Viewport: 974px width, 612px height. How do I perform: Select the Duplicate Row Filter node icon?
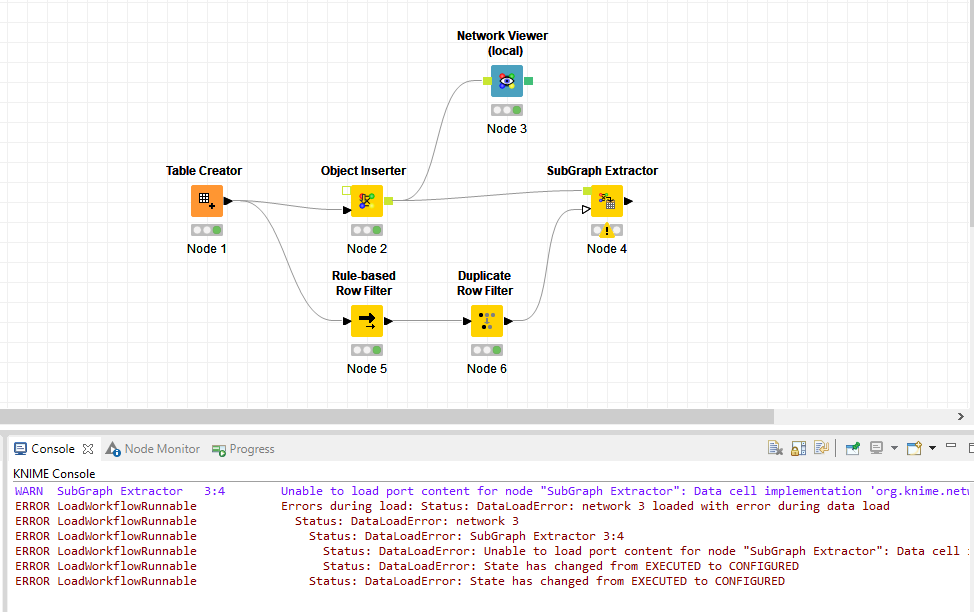coord(487,321)
